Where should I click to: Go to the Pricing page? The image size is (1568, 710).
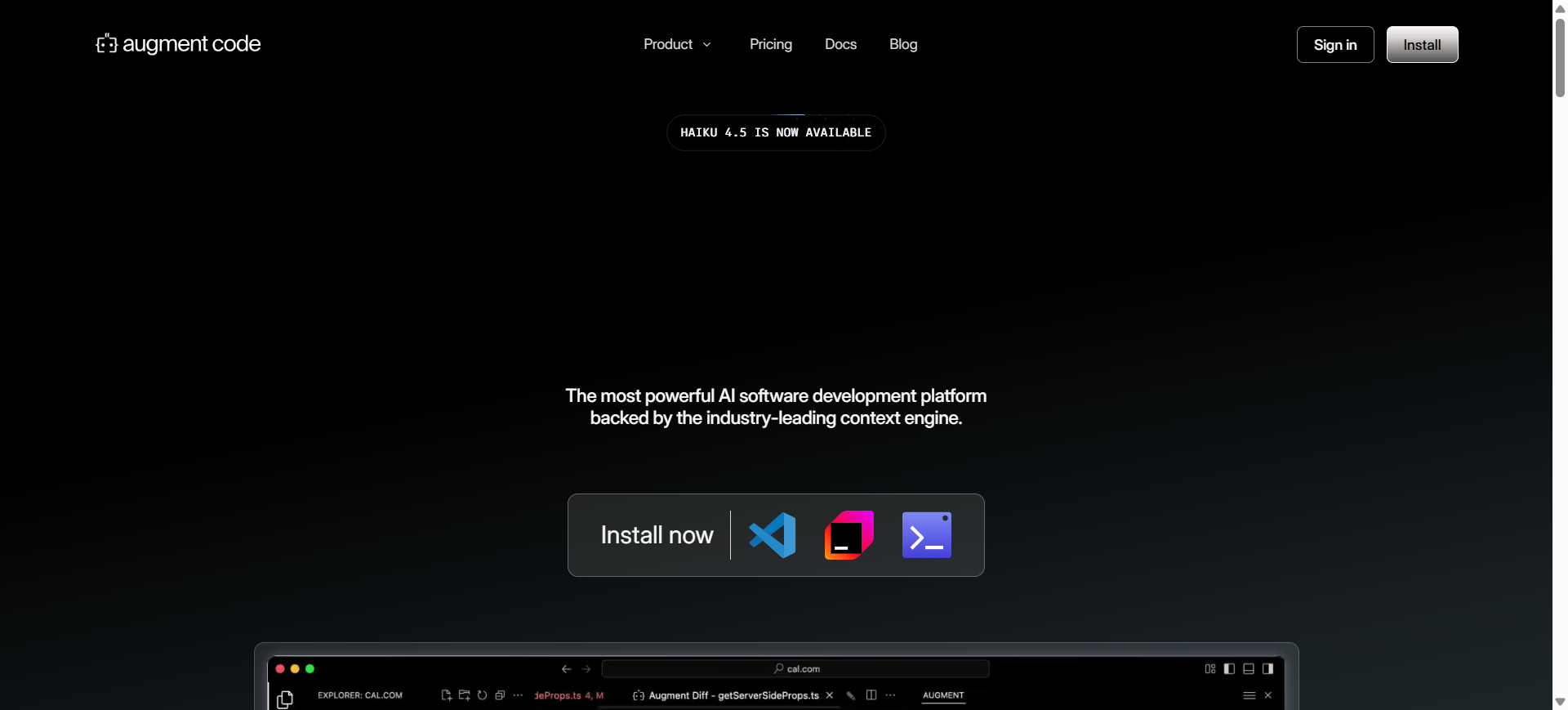click(x=771, y=44)
